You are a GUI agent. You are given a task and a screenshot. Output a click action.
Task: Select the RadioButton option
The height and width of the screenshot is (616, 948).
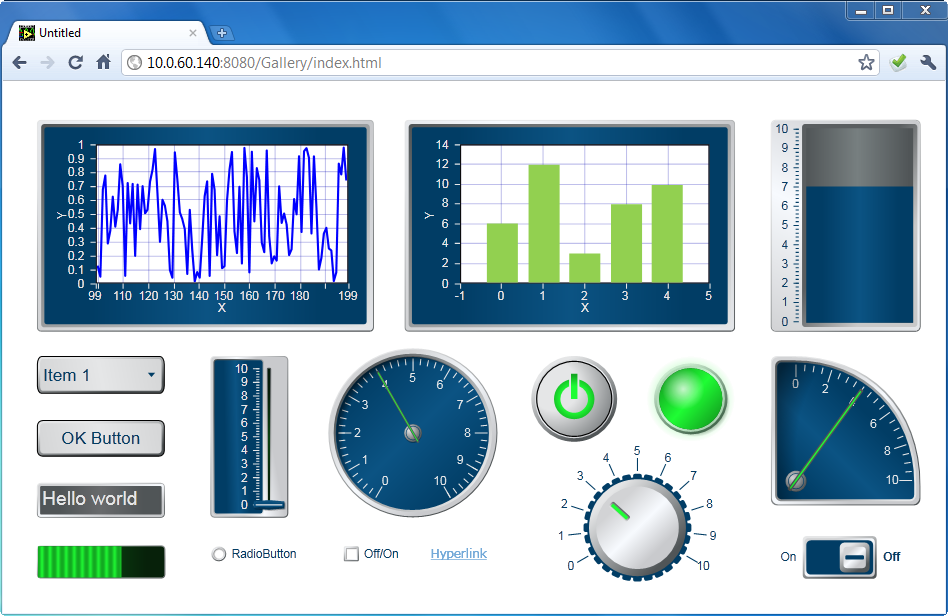(219, 554)
